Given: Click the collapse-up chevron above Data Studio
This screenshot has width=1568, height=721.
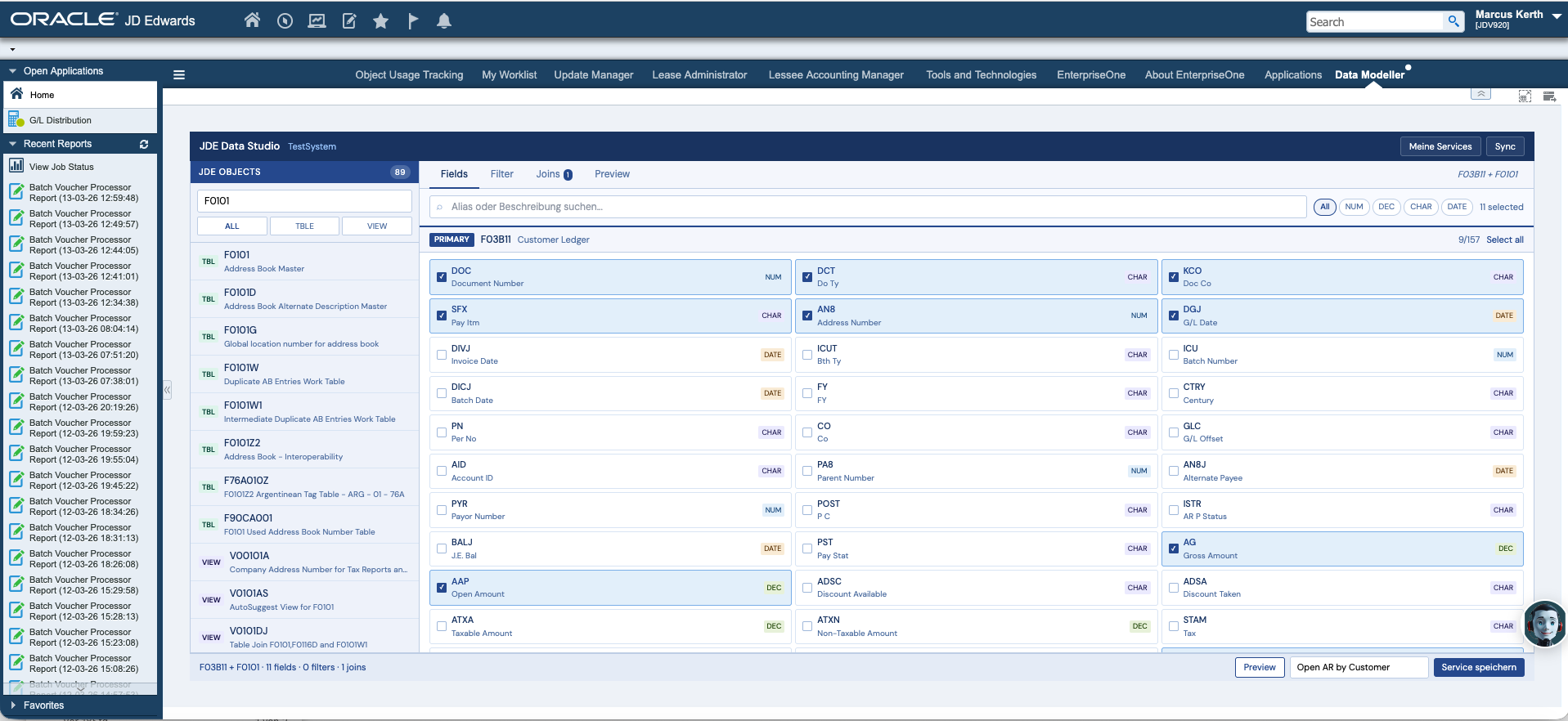Looking at the screenshot, I should coord(1480,94).
